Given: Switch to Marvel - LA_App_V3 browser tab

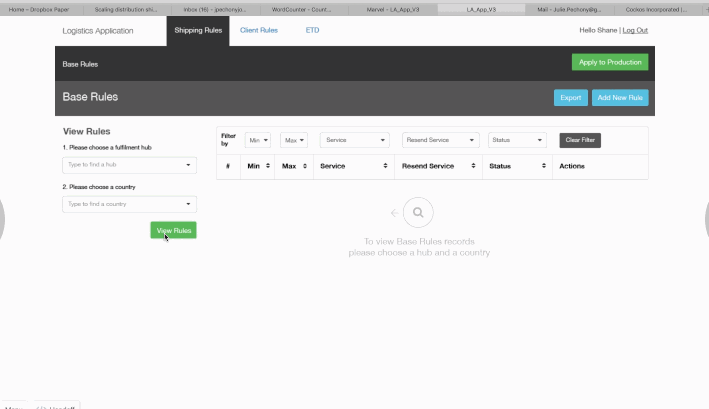Looking at the screenshot, I should point(393,9).
